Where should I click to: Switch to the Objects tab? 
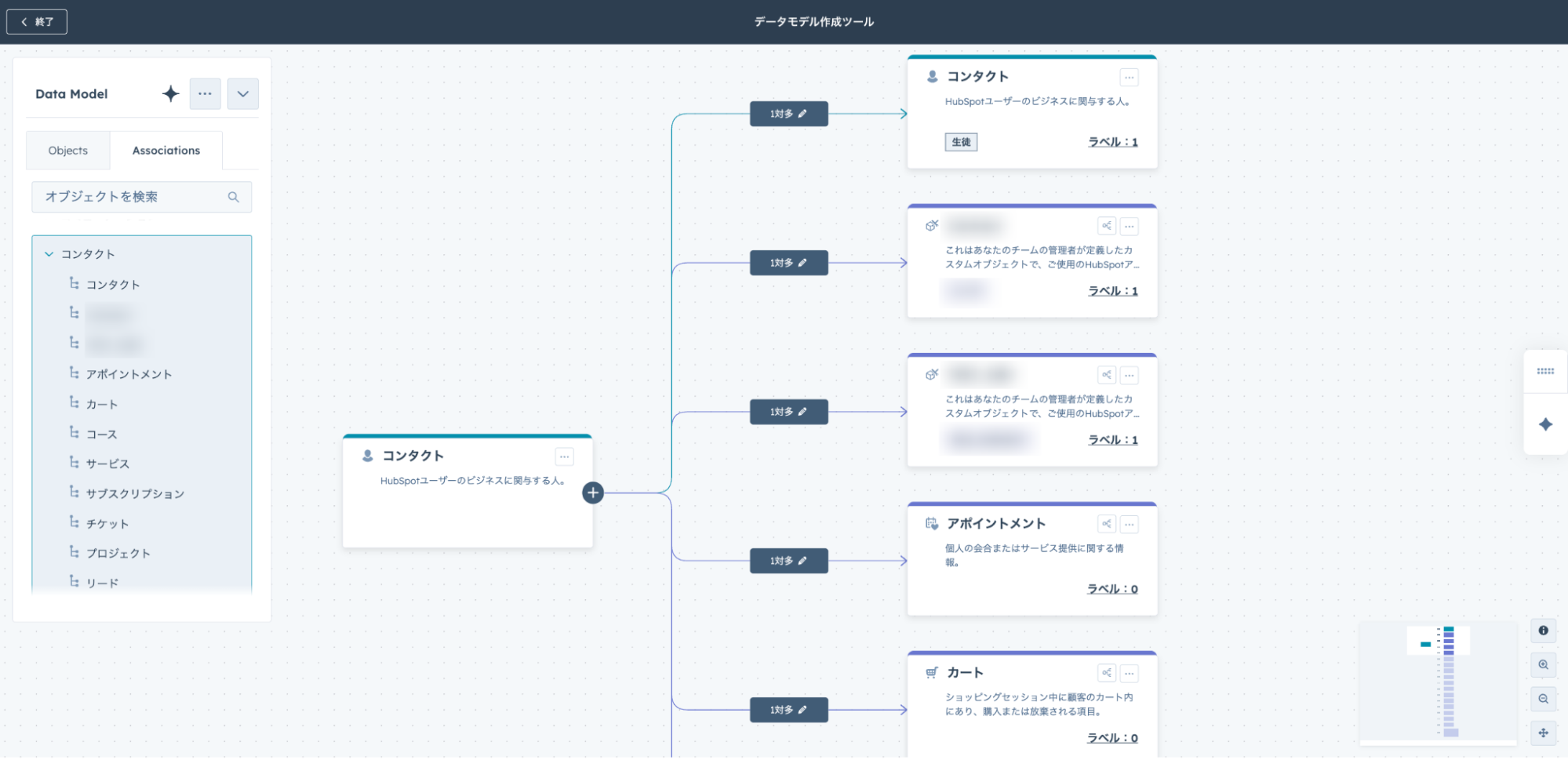(x=68, y=151)
